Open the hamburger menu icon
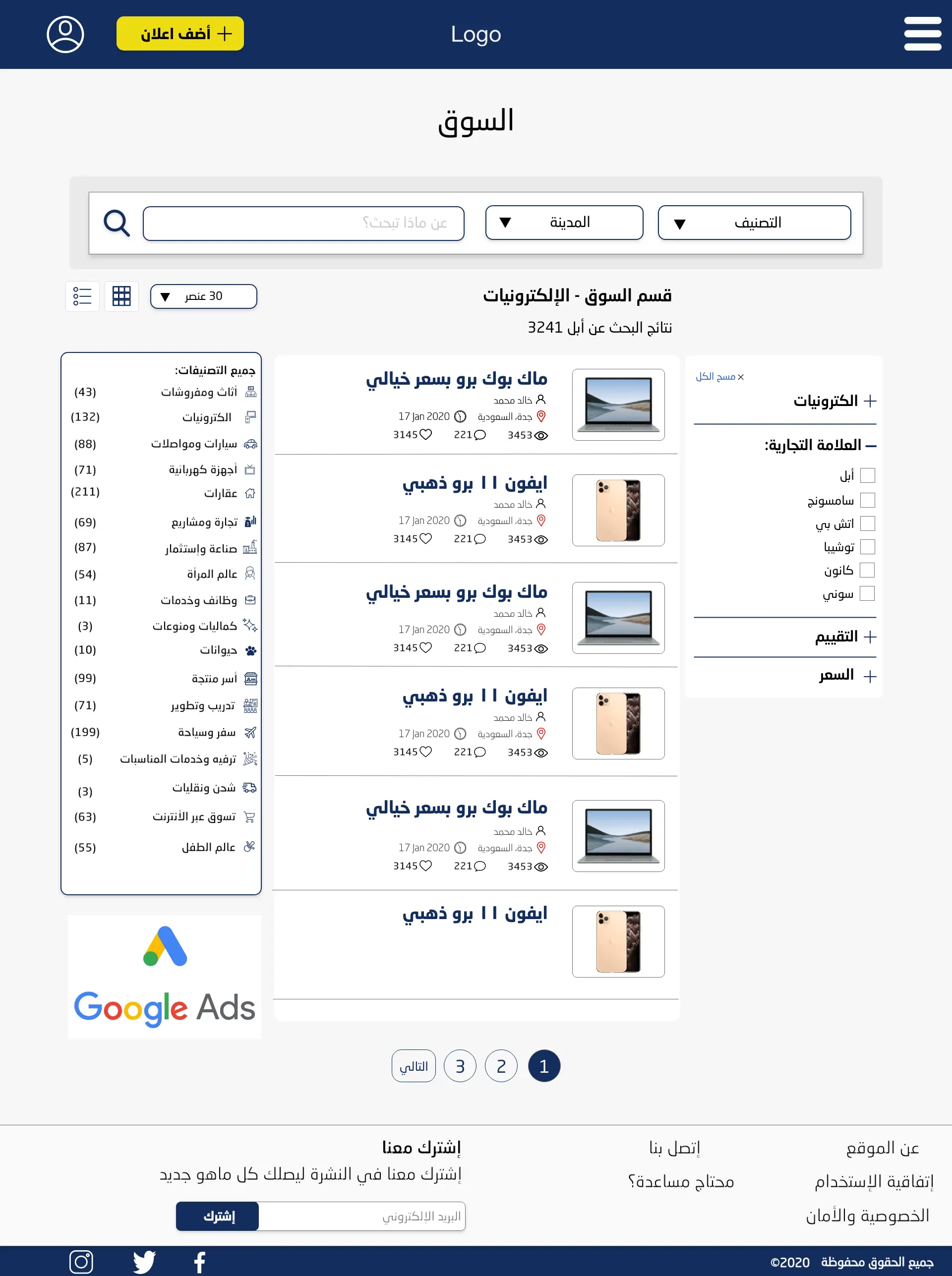This screenshot has height=1276, width=952. tap(922, 33)
